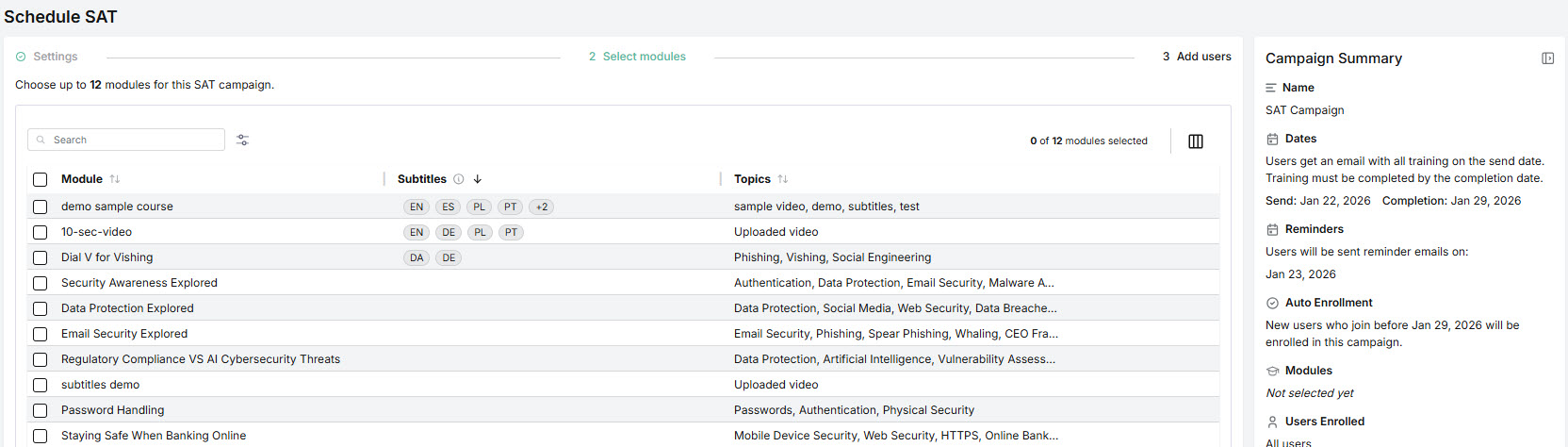The width and height of the screenshot is (1568, 447).
Task: Enable the Email Security Explored module
Action: pos(40,334)
